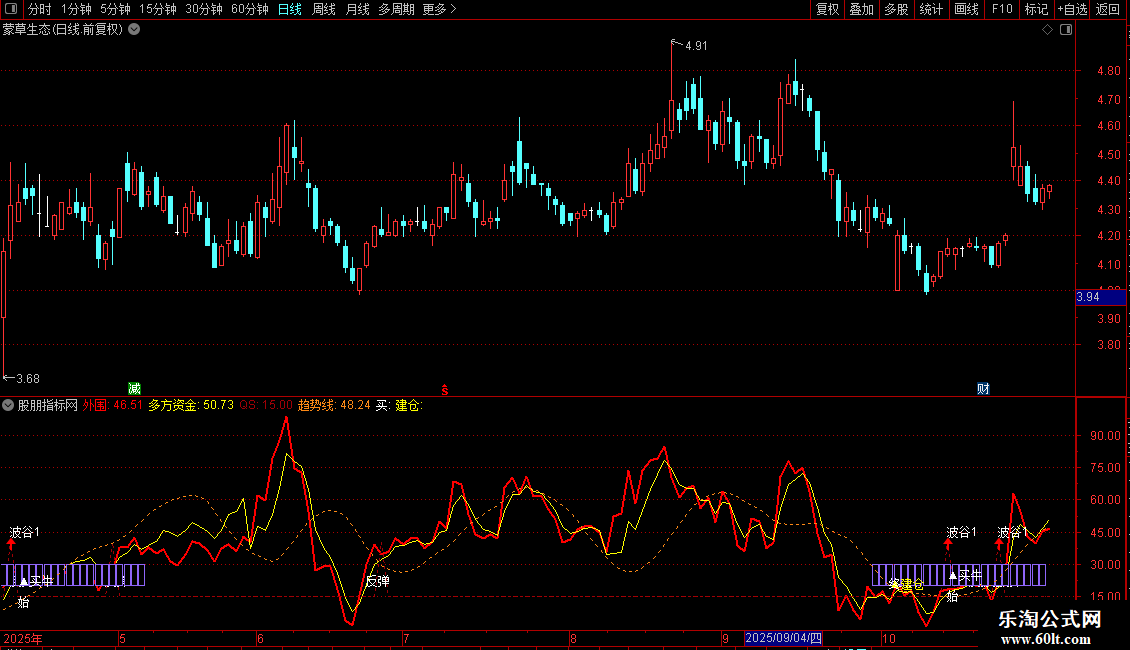1130x650 pixels.
Task: Click the month 5 marker on the time axis
Action: click(123, 638)
